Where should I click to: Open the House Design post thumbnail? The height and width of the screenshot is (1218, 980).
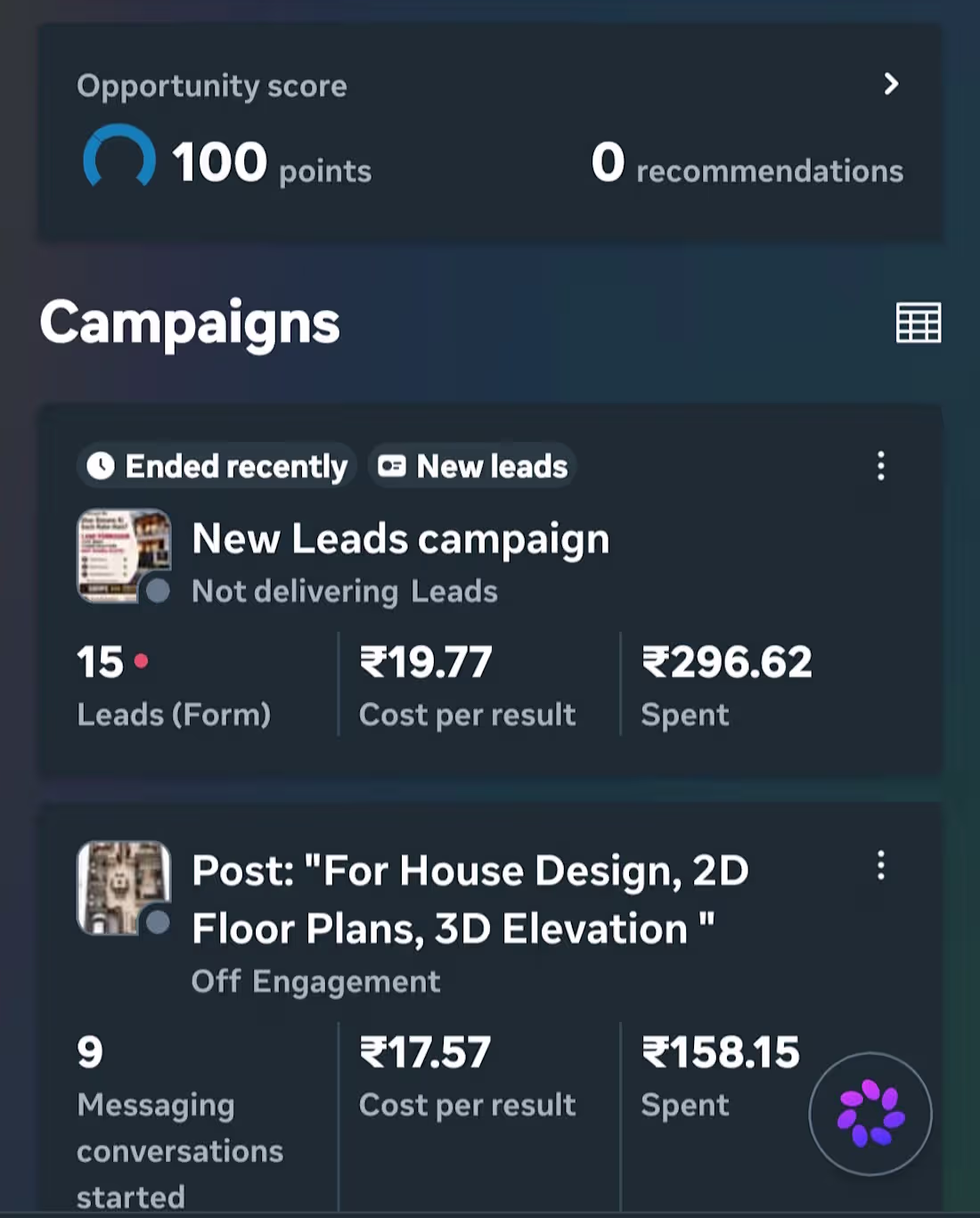(x=124, y=887)
